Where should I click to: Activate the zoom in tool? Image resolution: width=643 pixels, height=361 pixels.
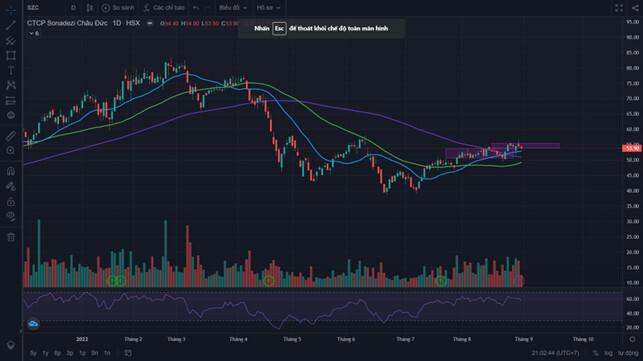pyautogui.click(x=11, y=151)
